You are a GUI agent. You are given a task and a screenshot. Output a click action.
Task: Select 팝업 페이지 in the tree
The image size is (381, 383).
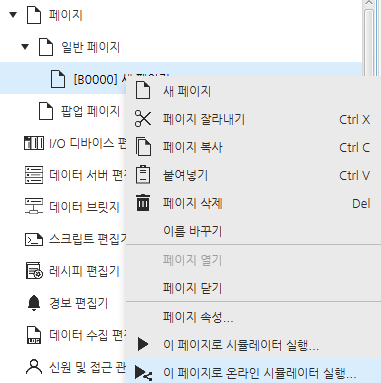90,111
